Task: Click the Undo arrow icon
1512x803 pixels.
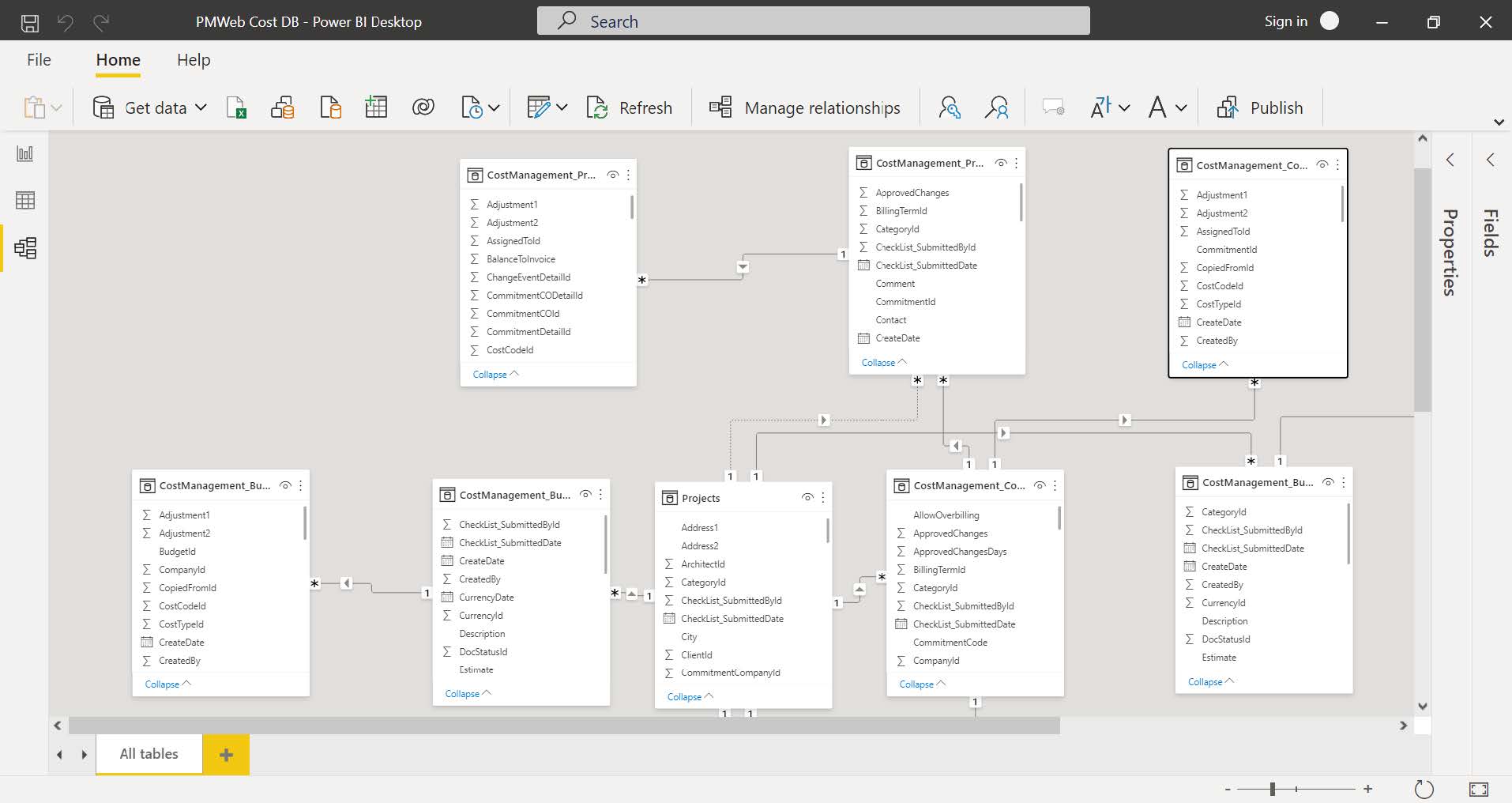Action: tap(66, 22)
